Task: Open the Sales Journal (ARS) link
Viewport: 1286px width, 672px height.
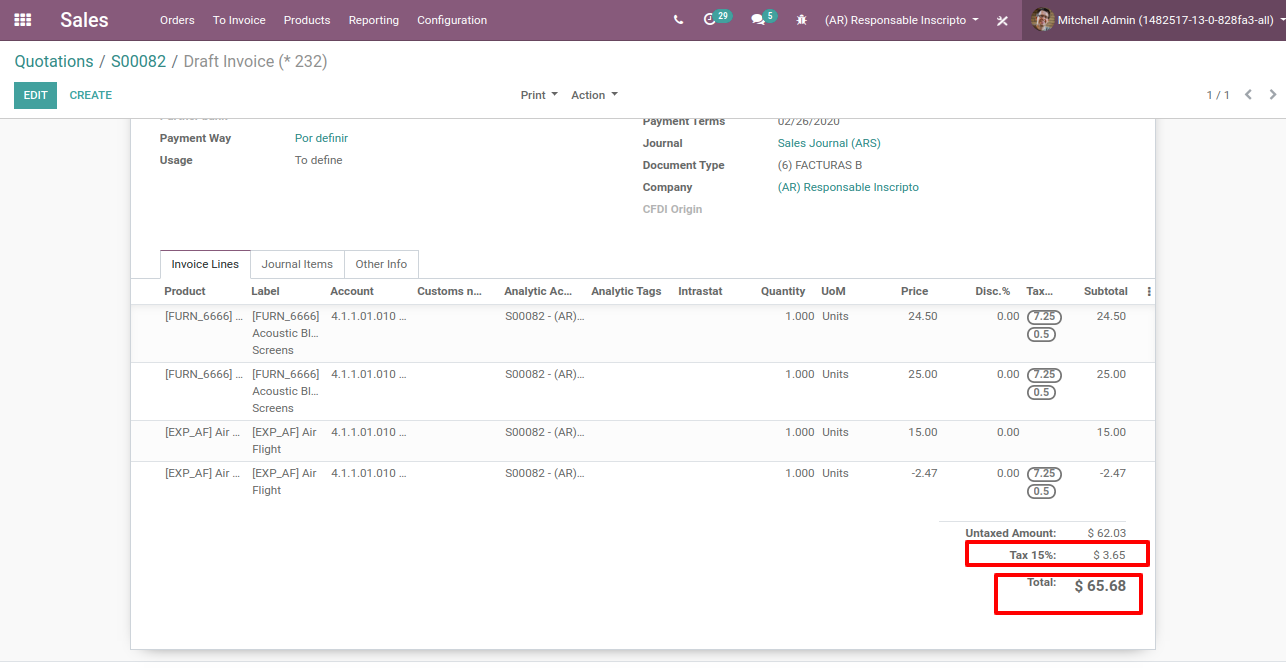Action: 828,143
